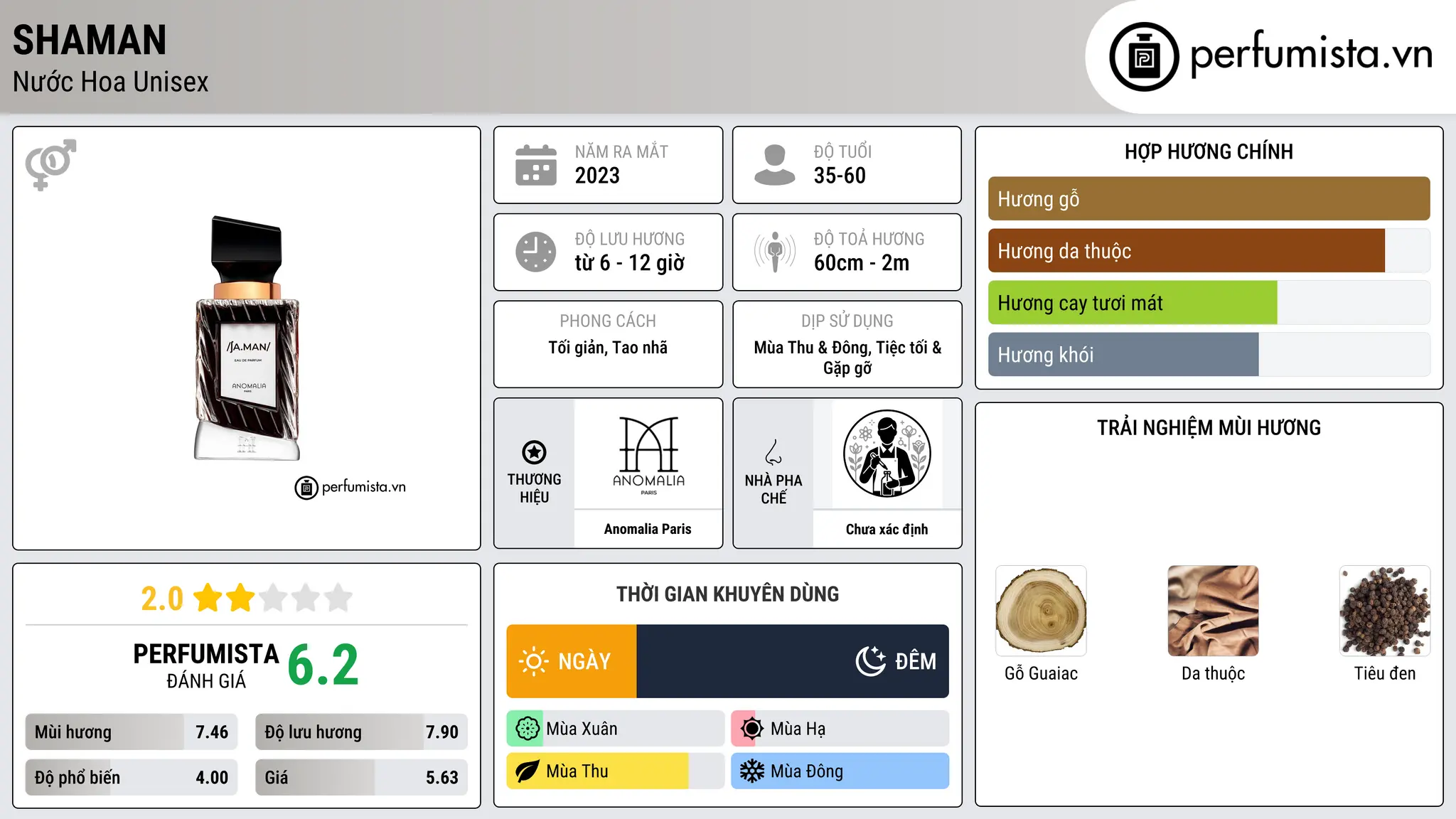Click the Chưa xác định perfumer label
Image resolution: width=1456 pixels, height=819 pixels.
coord(887,529)
